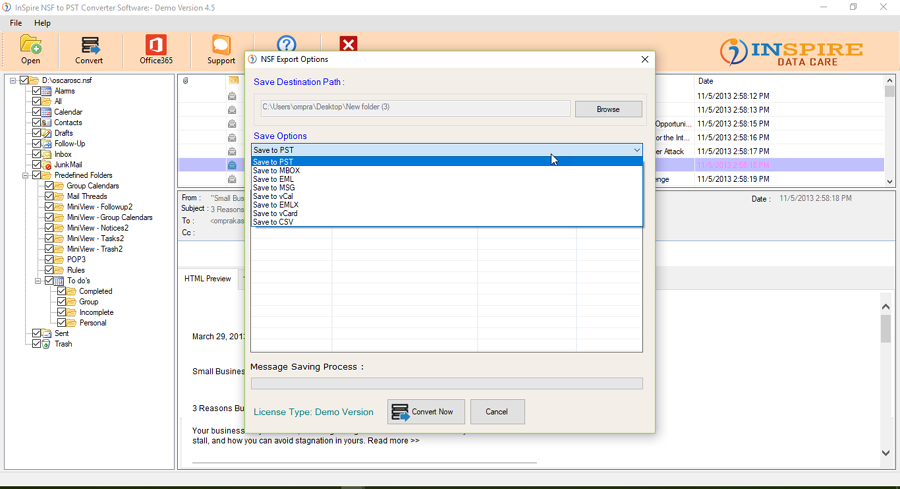
Task: Uncheck the Sent folder checkbox
Action: 37,333
